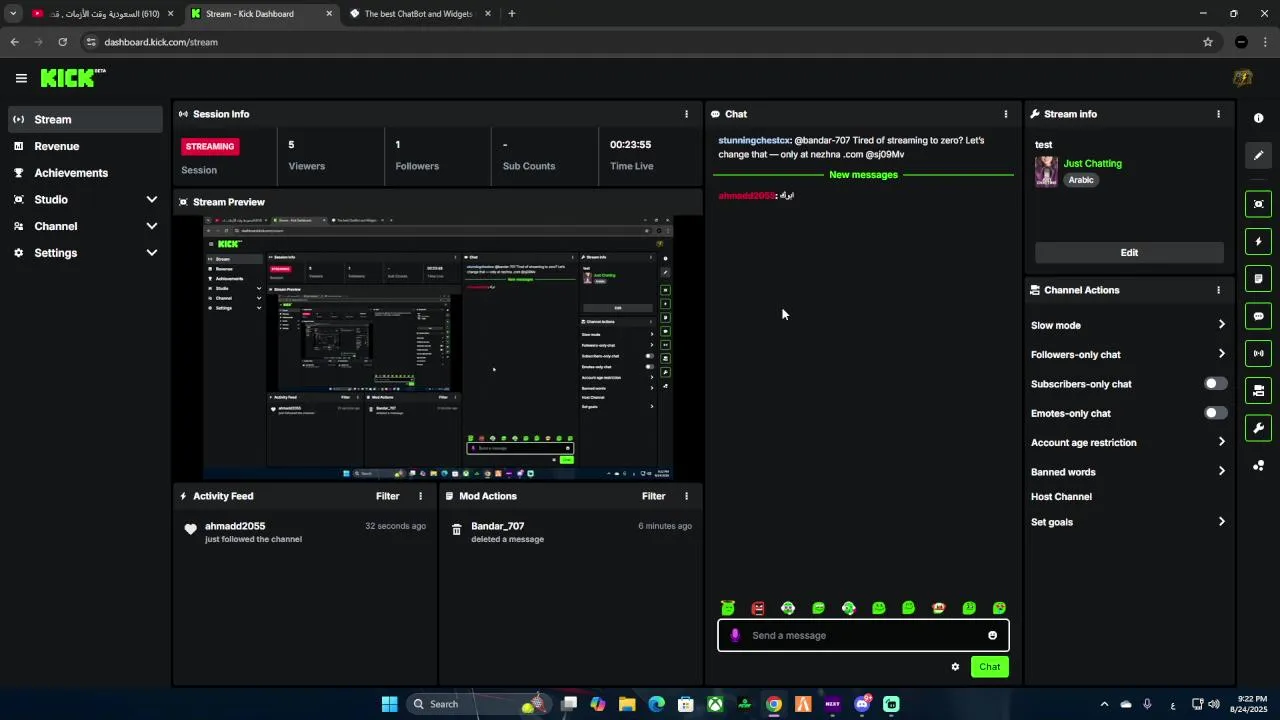Click the channel actions camera icon in right toolbar
The height and width of the screenshot is (720, 1280).
tap(1258, 391)
